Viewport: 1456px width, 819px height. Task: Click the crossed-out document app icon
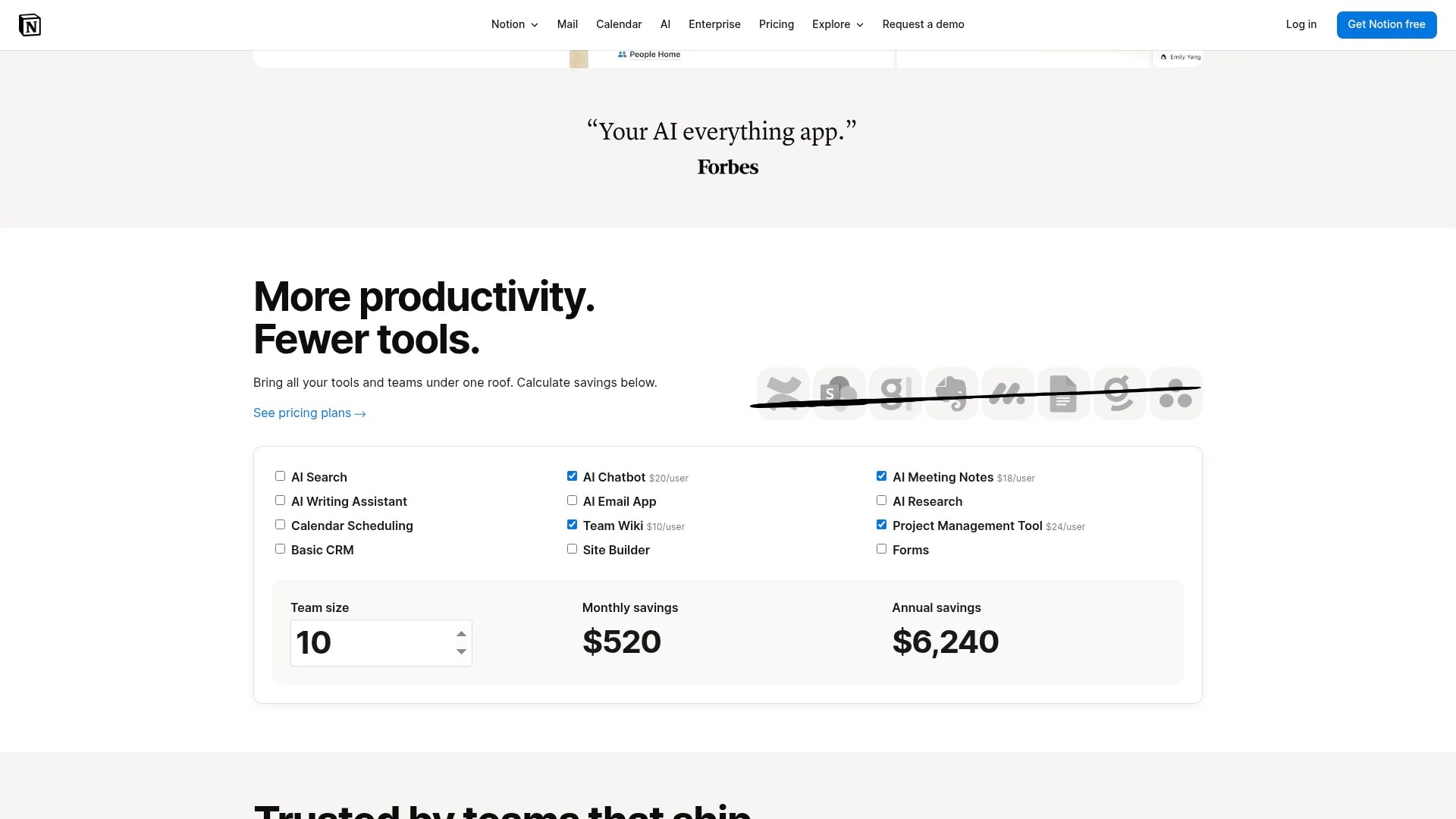pos(1063,394)
